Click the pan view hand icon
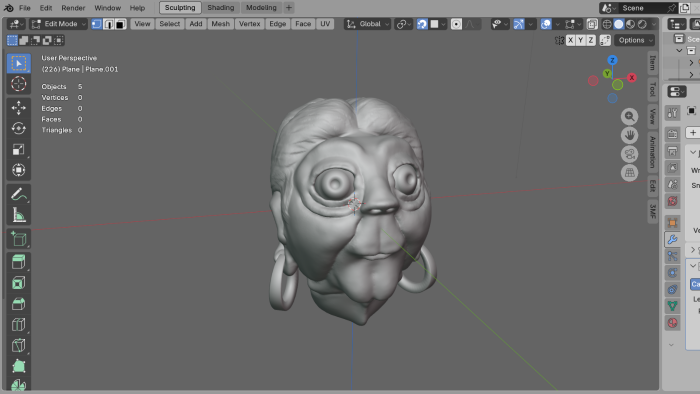700x394 pixels. point(629,135)
